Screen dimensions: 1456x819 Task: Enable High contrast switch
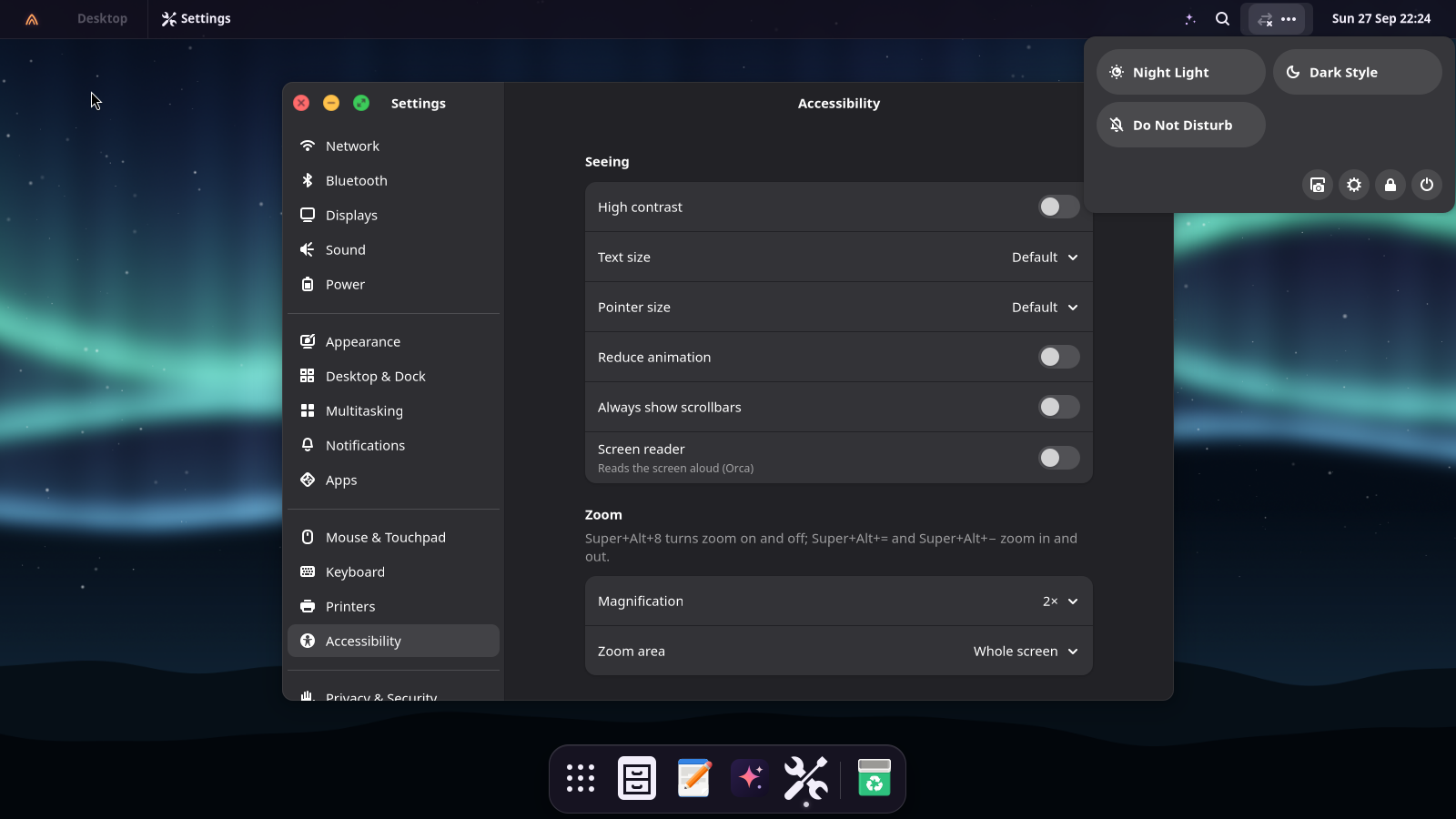[x=1059, y=207]
